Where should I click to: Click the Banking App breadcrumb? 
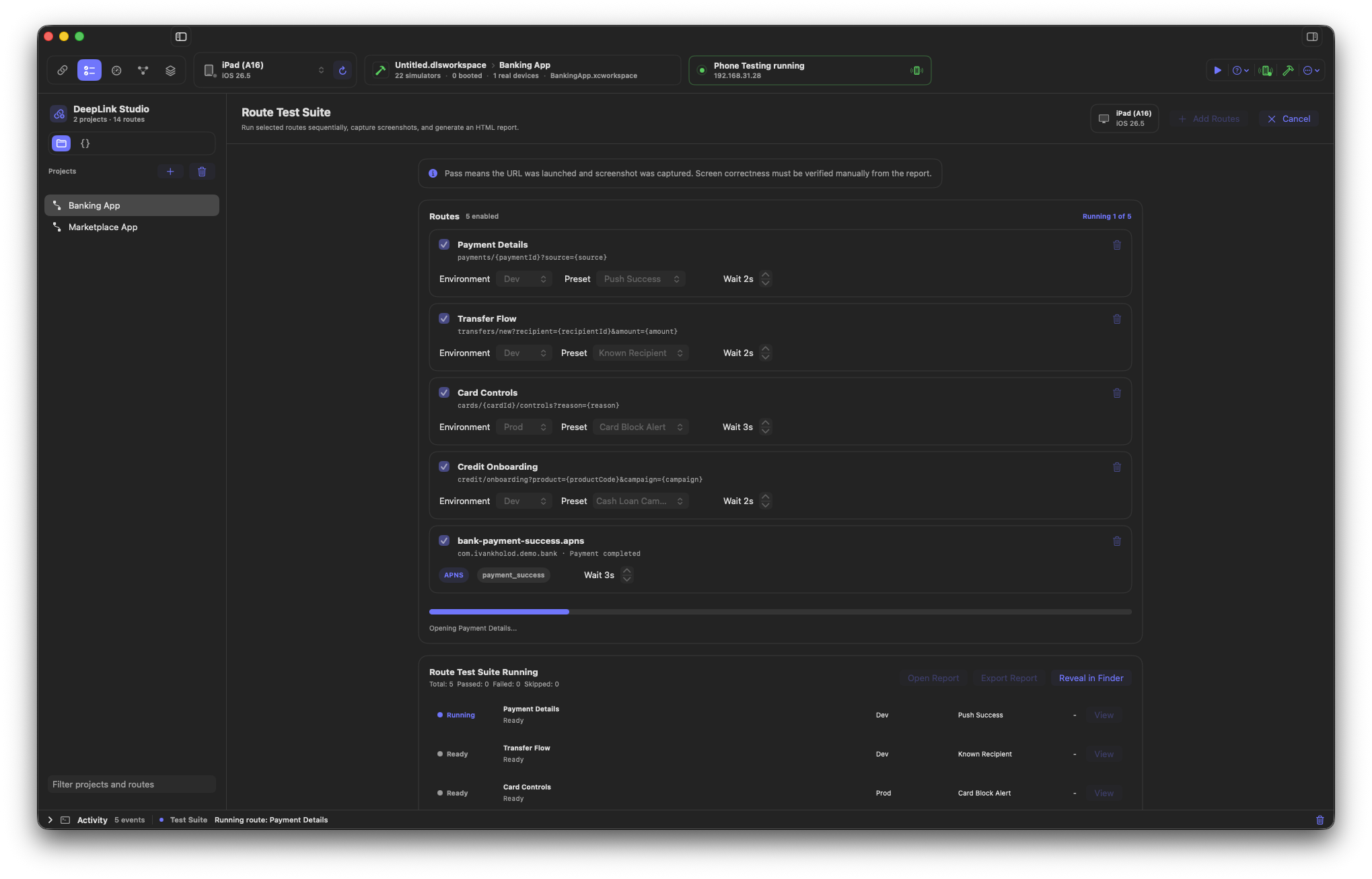click(x=524, y=65)
